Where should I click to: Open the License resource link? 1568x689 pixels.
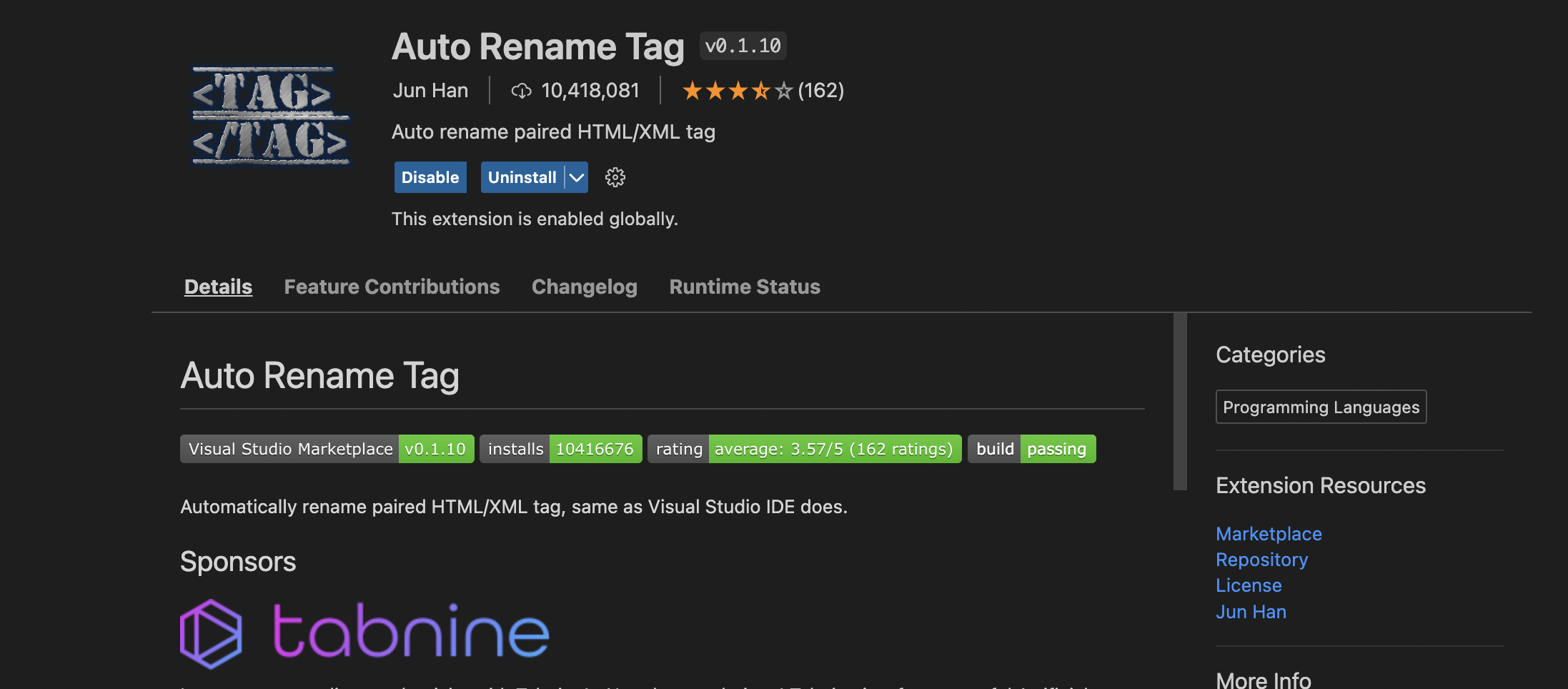[1249, 585]
